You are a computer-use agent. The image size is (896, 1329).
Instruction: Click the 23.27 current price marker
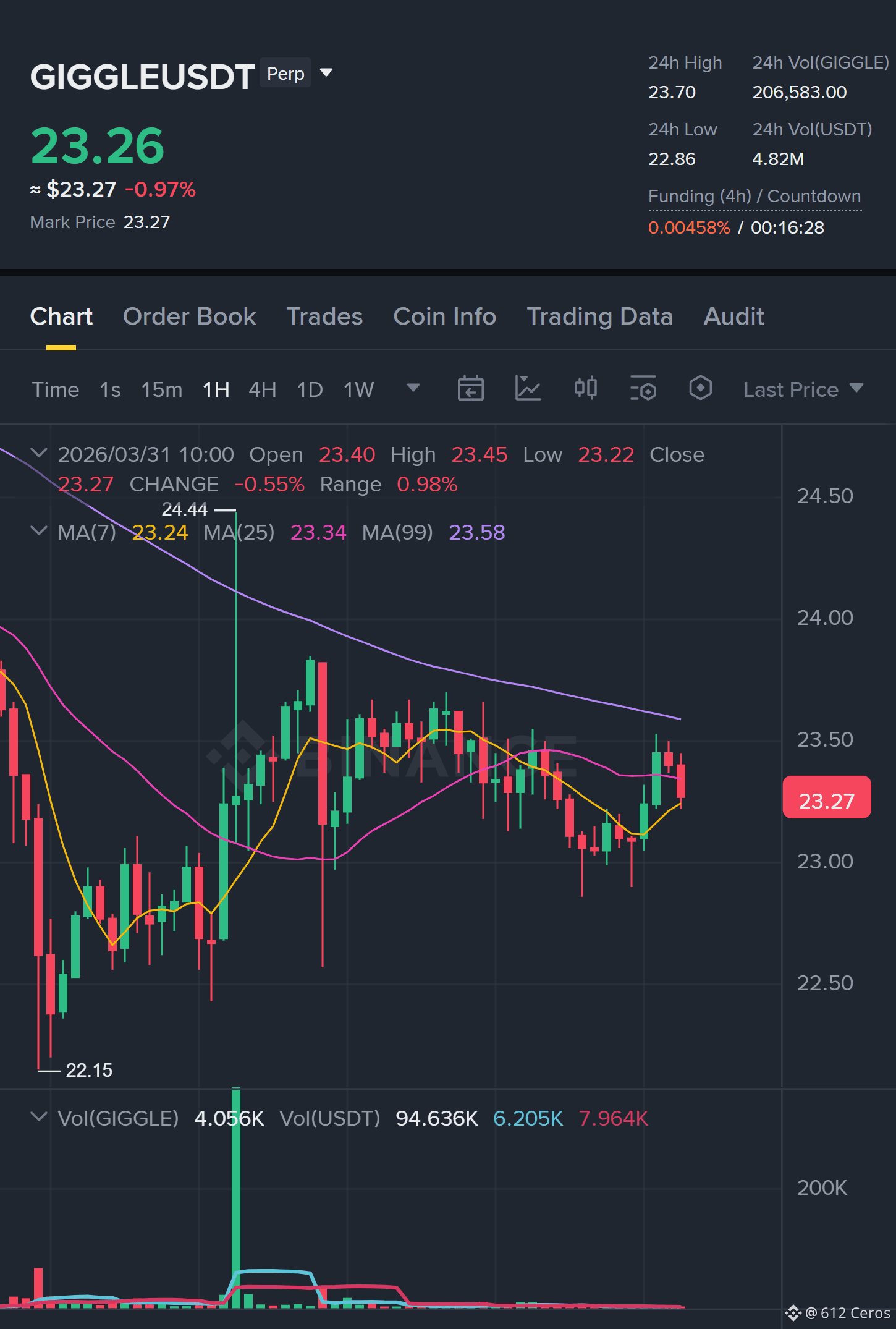pos(827,798)
